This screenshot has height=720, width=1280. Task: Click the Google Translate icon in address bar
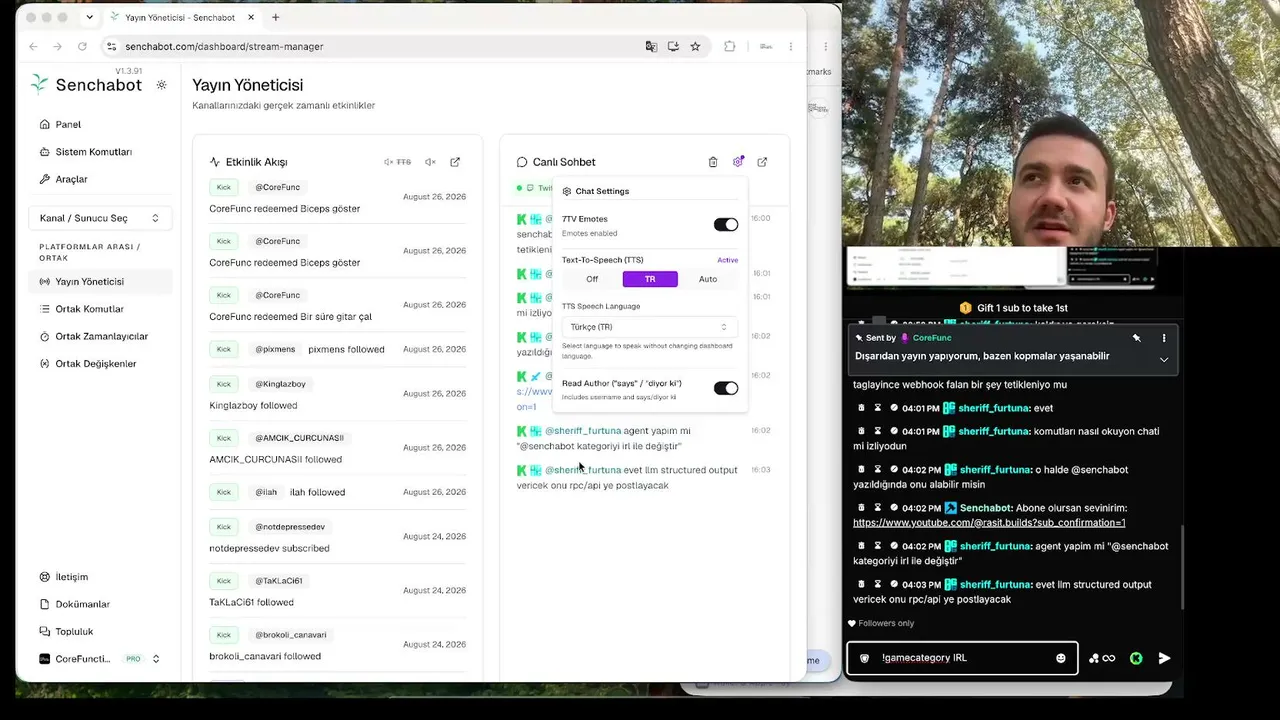pyautogui.click(x=651, y=46)
